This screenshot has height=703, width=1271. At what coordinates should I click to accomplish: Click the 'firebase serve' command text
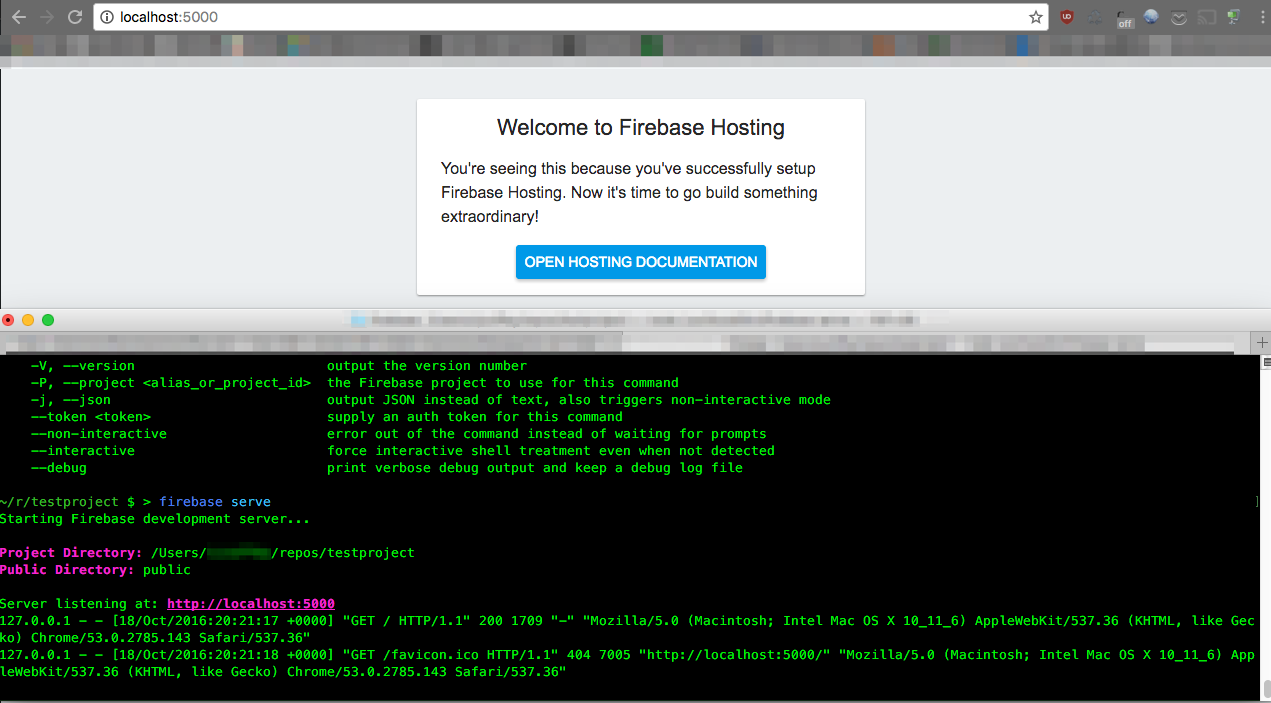click(215, 502)
